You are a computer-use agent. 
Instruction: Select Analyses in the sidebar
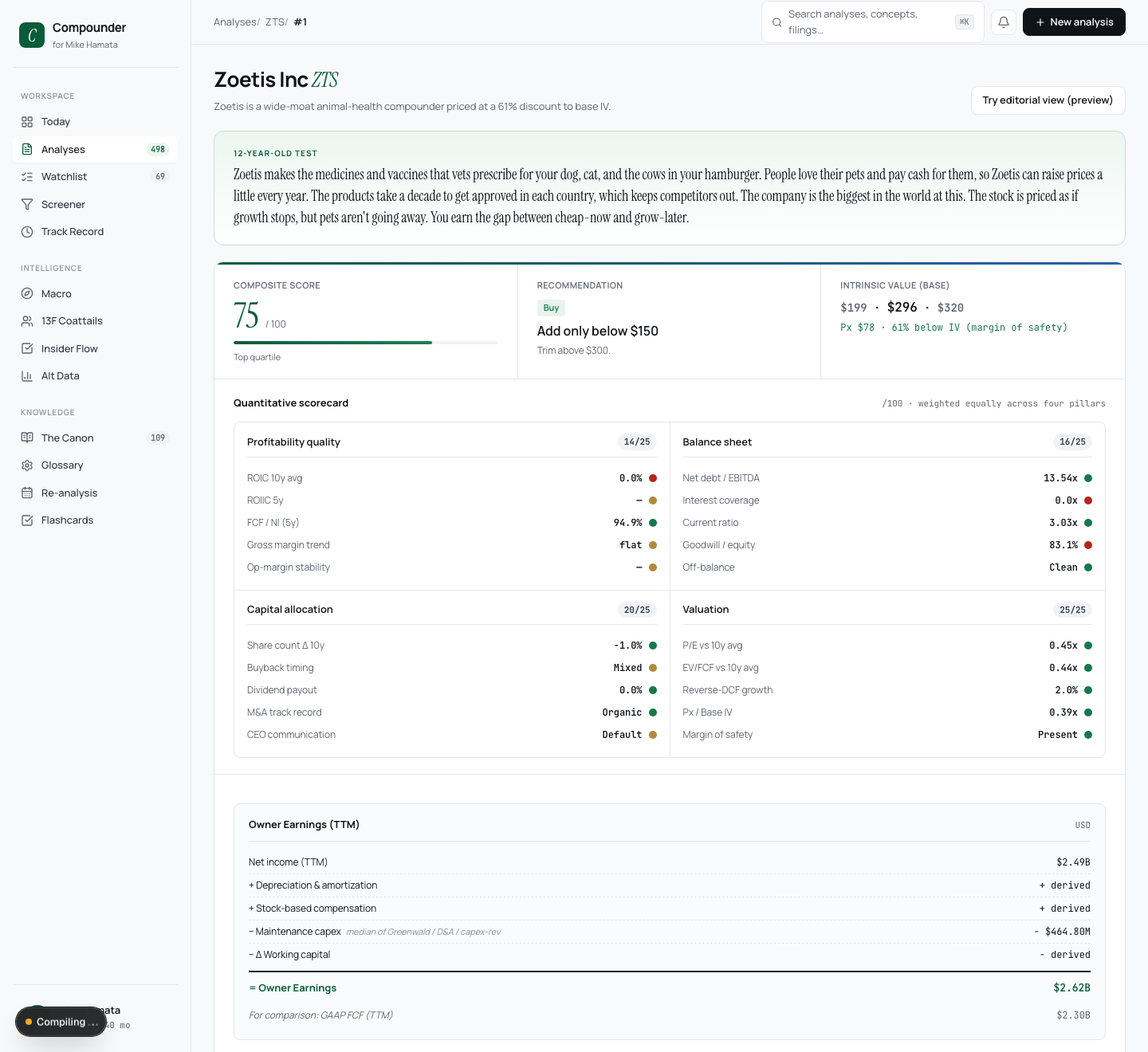coord(95,149)
